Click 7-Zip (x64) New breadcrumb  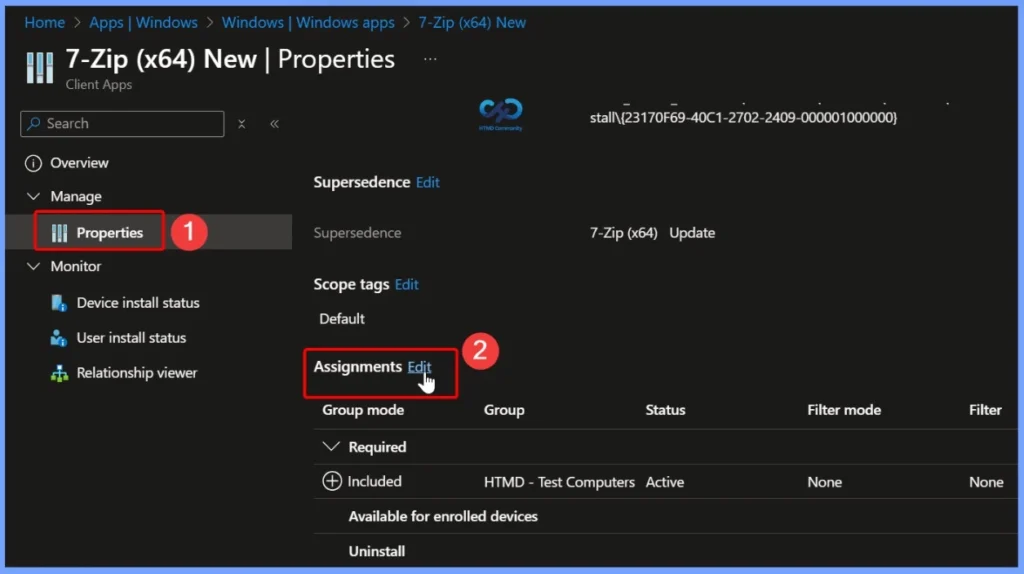point(472,23)
